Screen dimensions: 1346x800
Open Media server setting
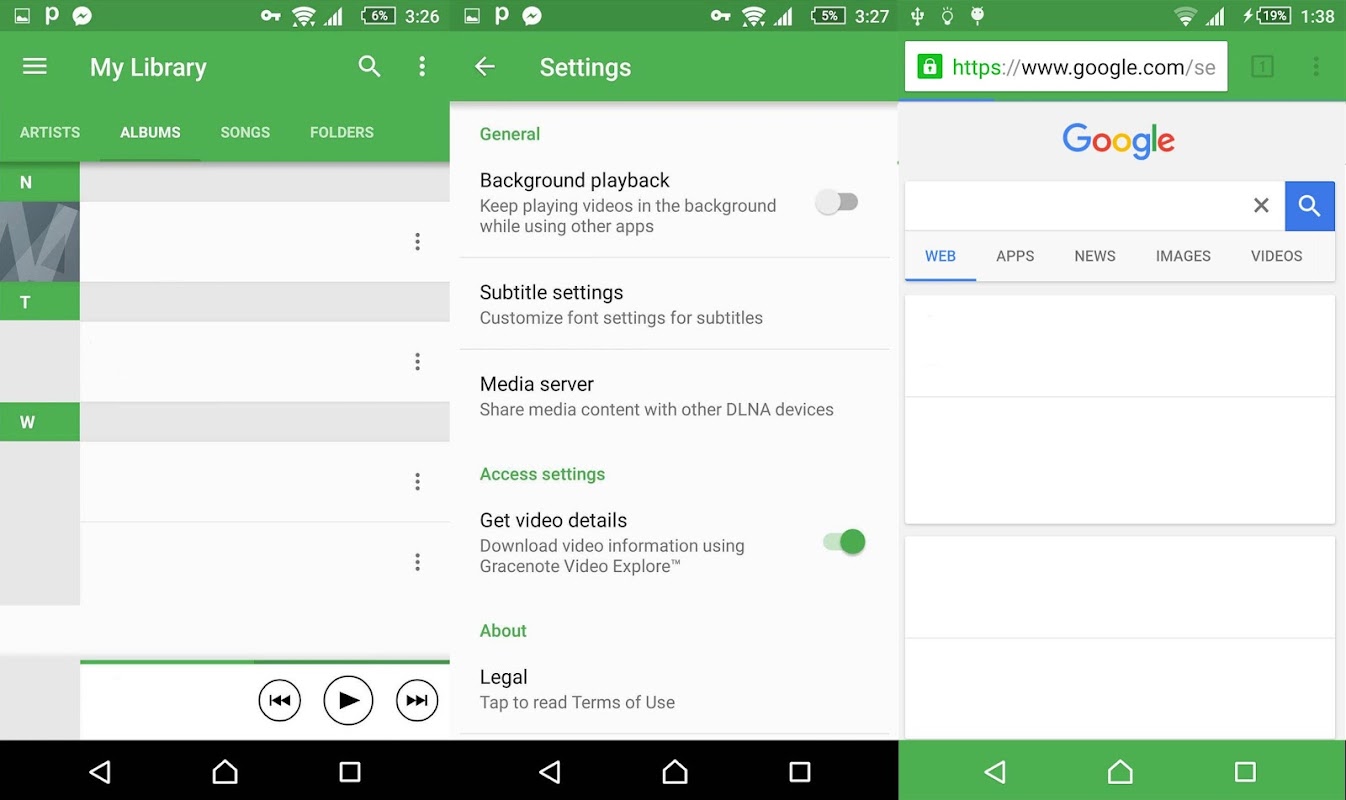pos(675,396)
